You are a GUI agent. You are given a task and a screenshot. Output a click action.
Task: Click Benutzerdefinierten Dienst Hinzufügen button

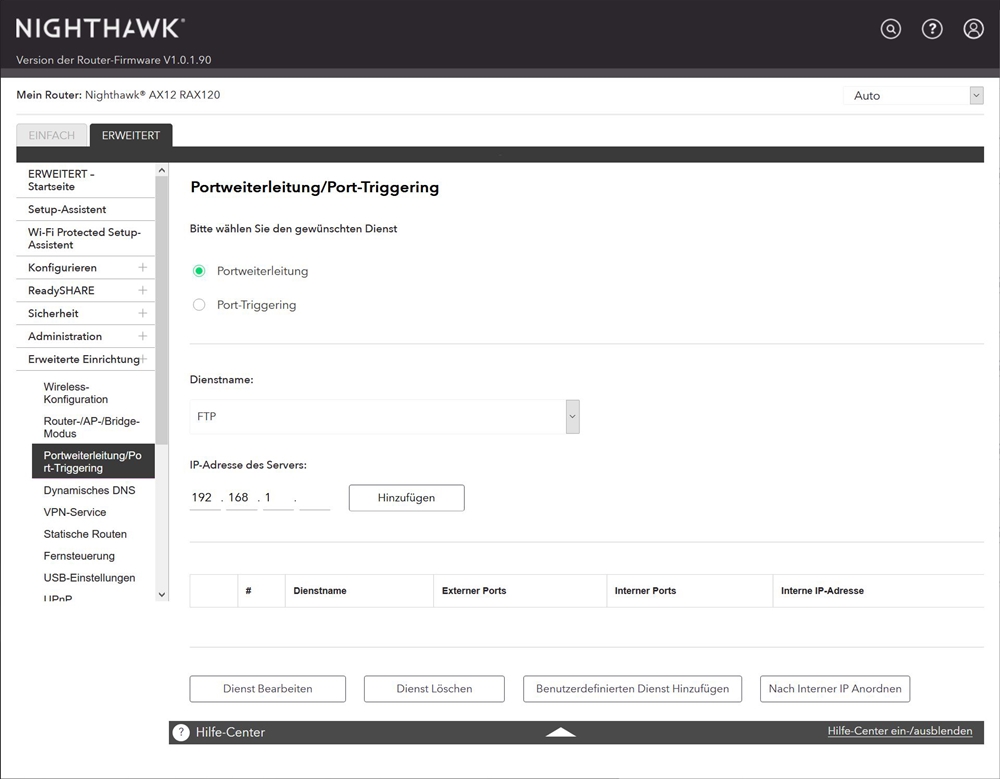(x=632, y=689)
